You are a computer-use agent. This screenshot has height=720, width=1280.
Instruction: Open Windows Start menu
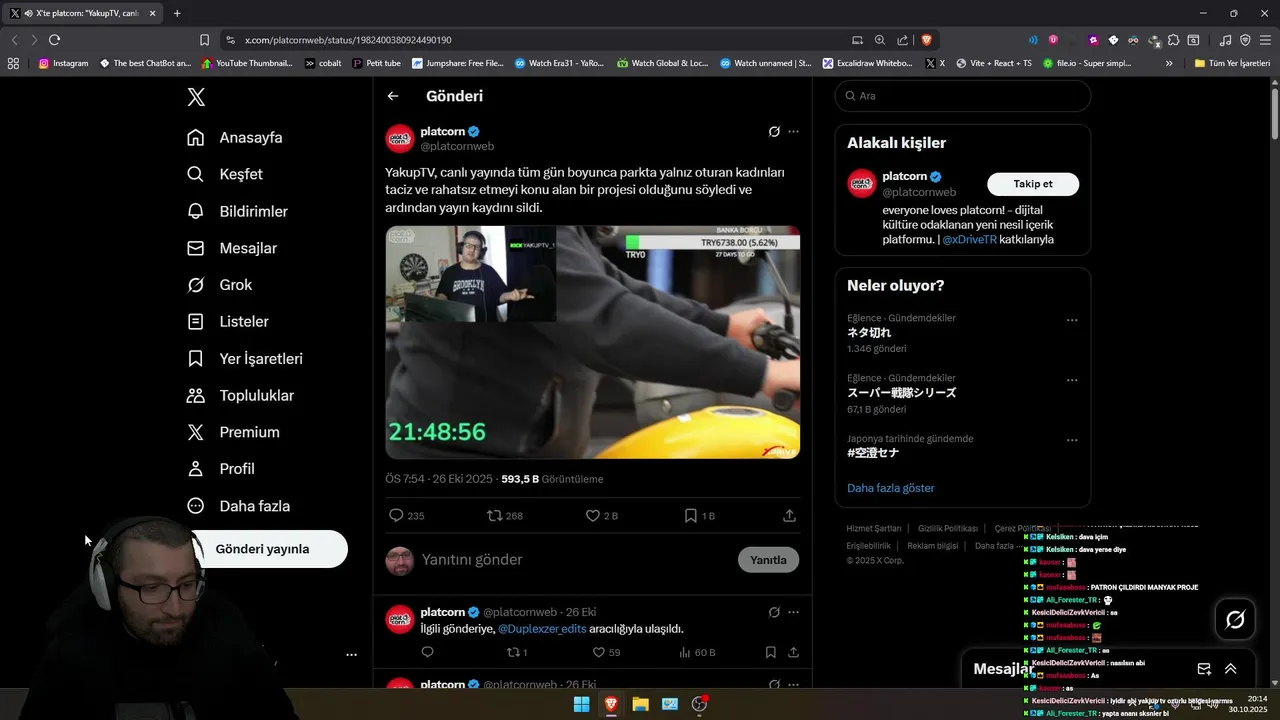coord(581,704)
